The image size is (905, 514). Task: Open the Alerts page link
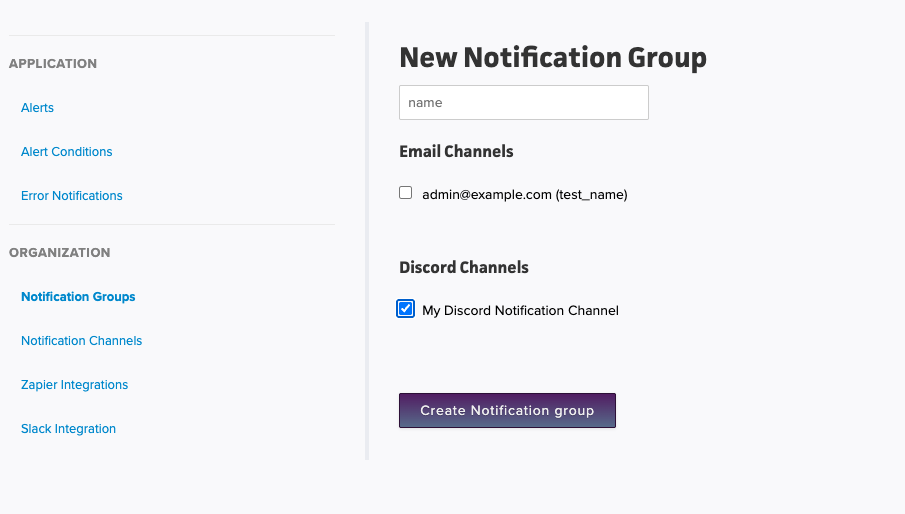[x=37, y=108]
